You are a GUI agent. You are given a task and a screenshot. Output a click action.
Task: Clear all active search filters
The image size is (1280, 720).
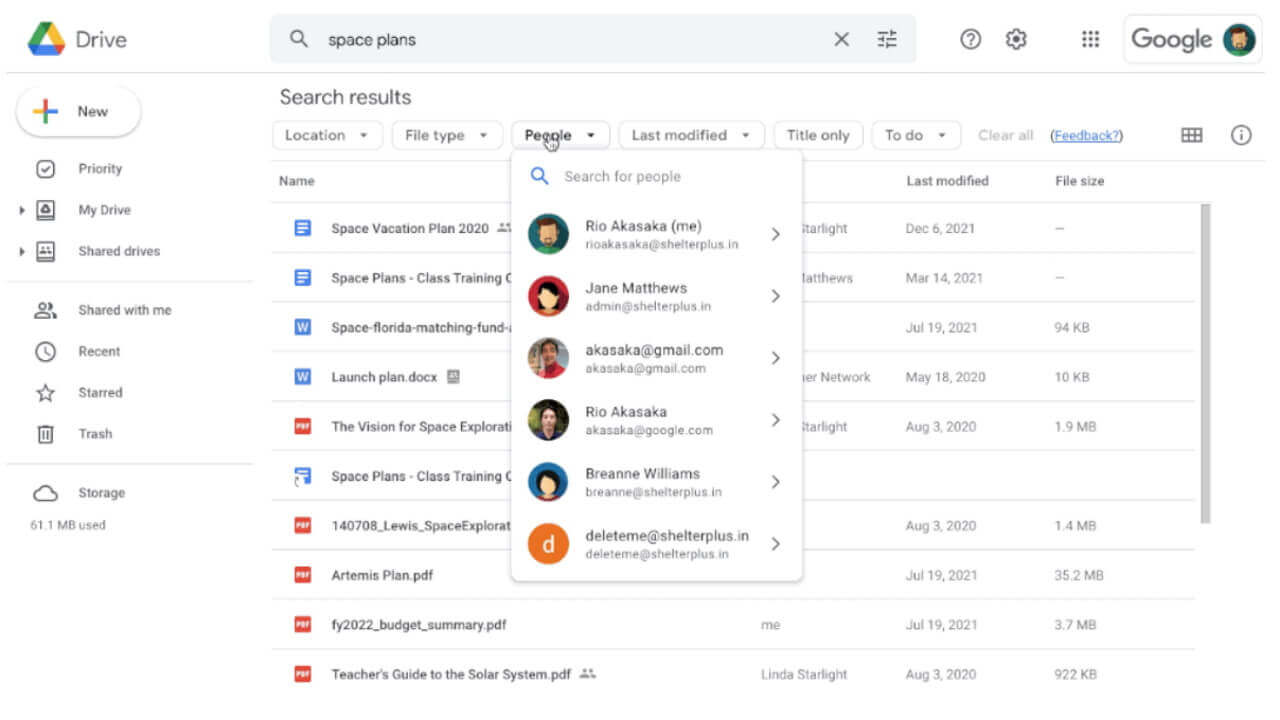click(1005, 134)
